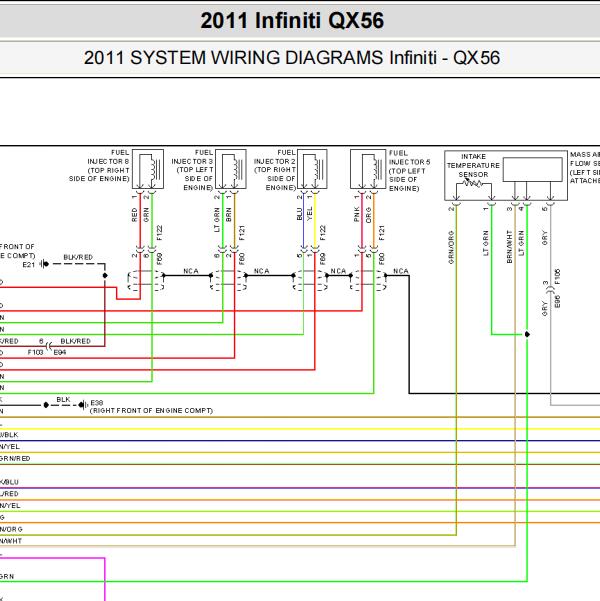
Task: Click the 'E21' ground label
Action: pos(29,264)
